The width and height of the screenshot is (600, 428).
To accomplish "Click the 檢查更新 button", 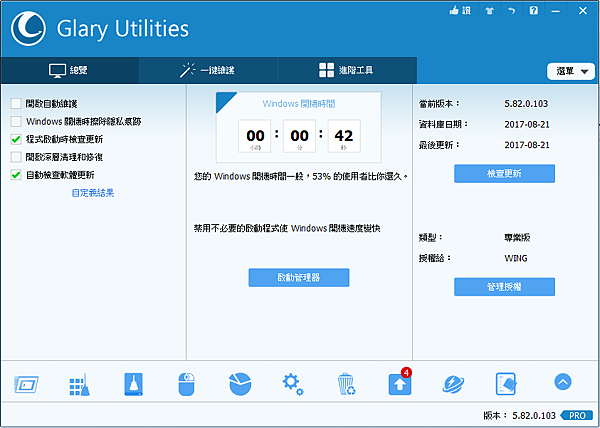I will [x=504, y=174].
